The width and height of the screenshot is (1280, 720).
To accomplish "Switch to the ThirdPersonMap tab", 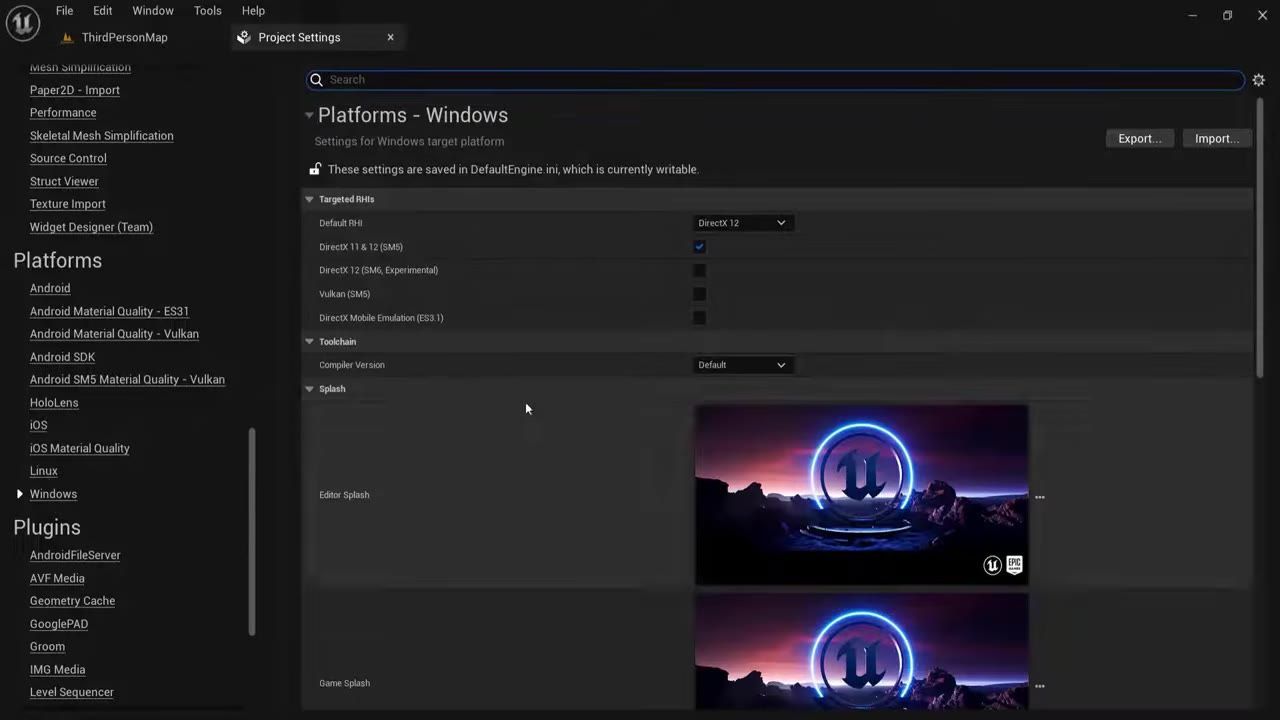I will pos(125,37).
